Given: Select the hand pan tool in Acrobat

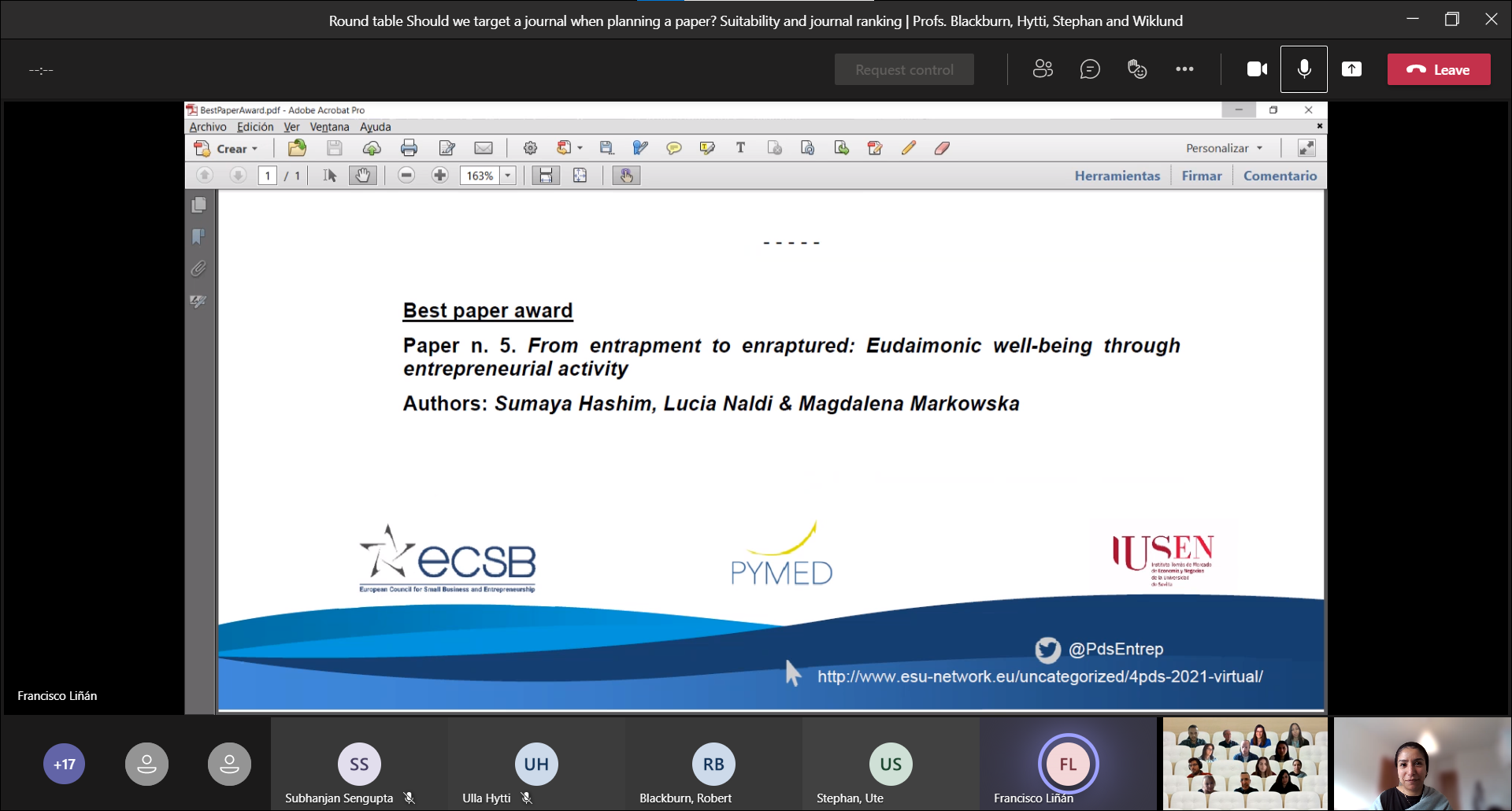Looking at the screenshot, I should point(362,176).
